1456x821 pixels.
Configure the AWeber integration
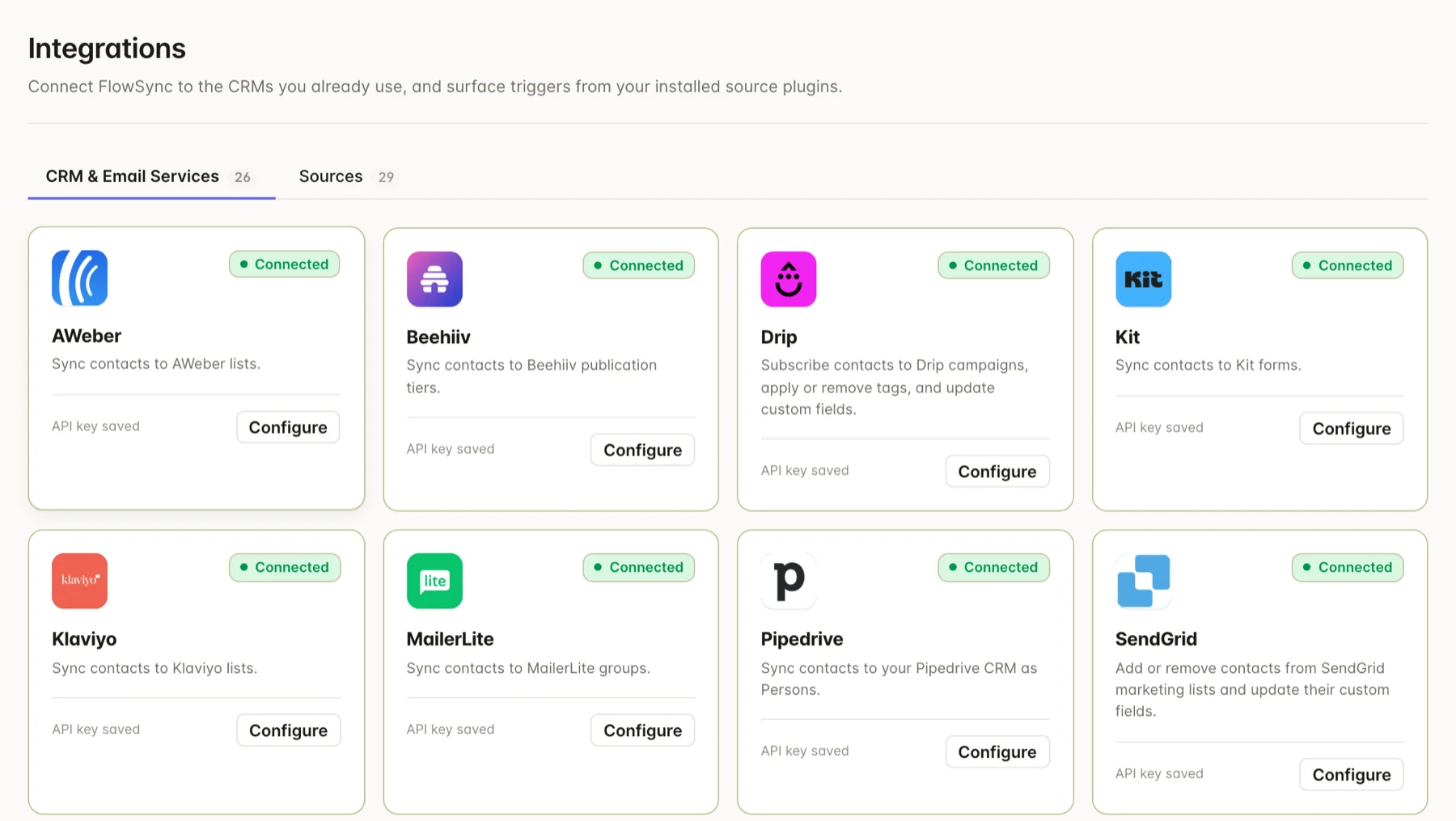(288, 427)
